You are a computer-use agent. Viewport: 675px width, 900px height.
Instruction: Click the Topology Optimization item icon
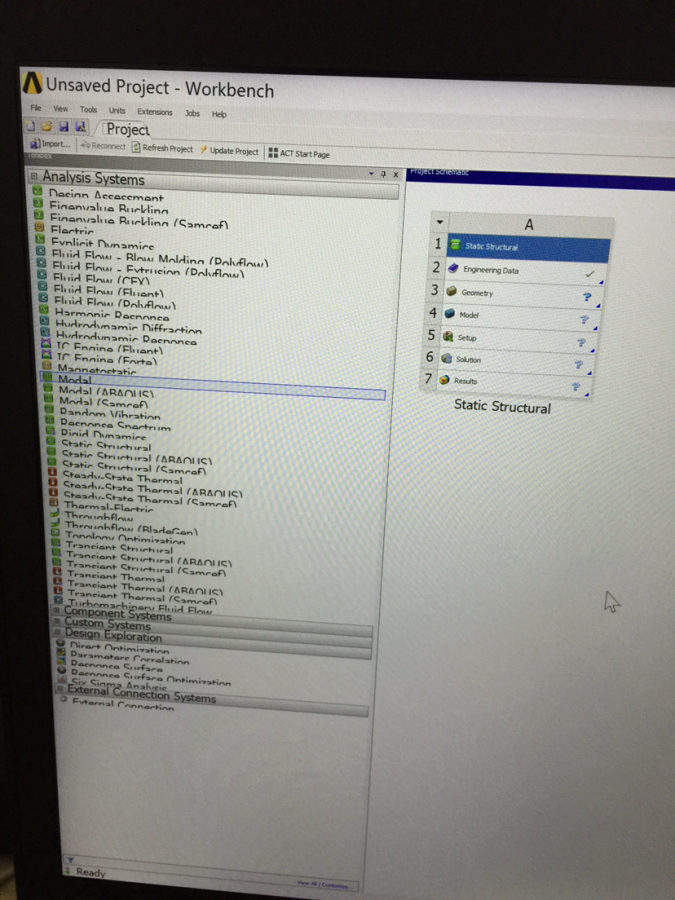(55, 532)
